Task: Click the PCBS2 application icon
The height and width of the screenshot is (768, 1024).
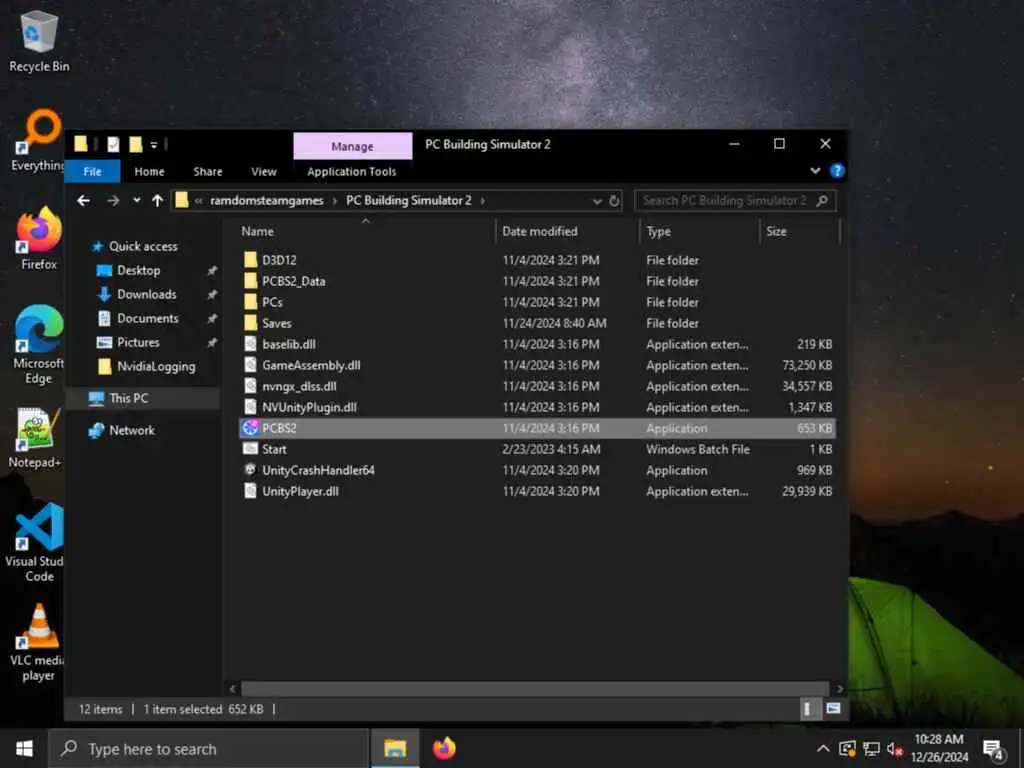Action: pyautogui.click(x=250, y=428)
